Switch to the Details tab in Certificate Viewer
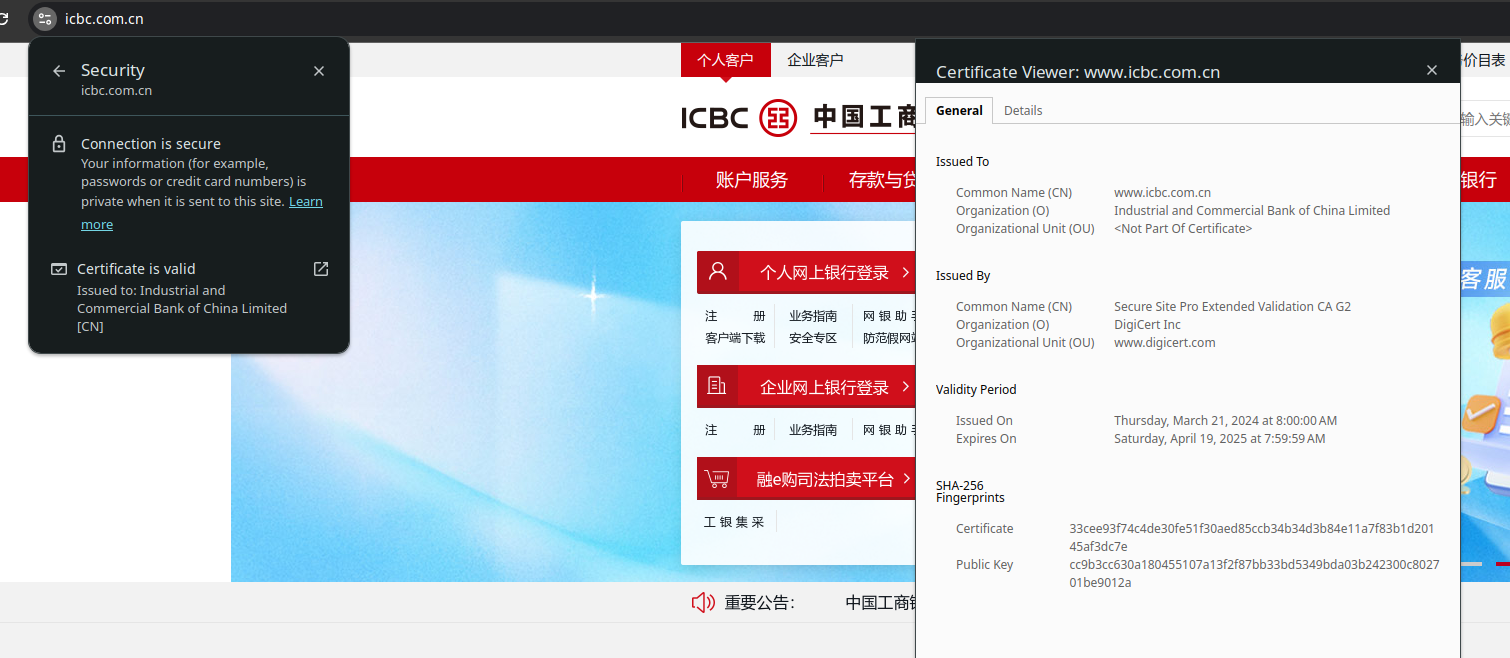 (1023, 111)
